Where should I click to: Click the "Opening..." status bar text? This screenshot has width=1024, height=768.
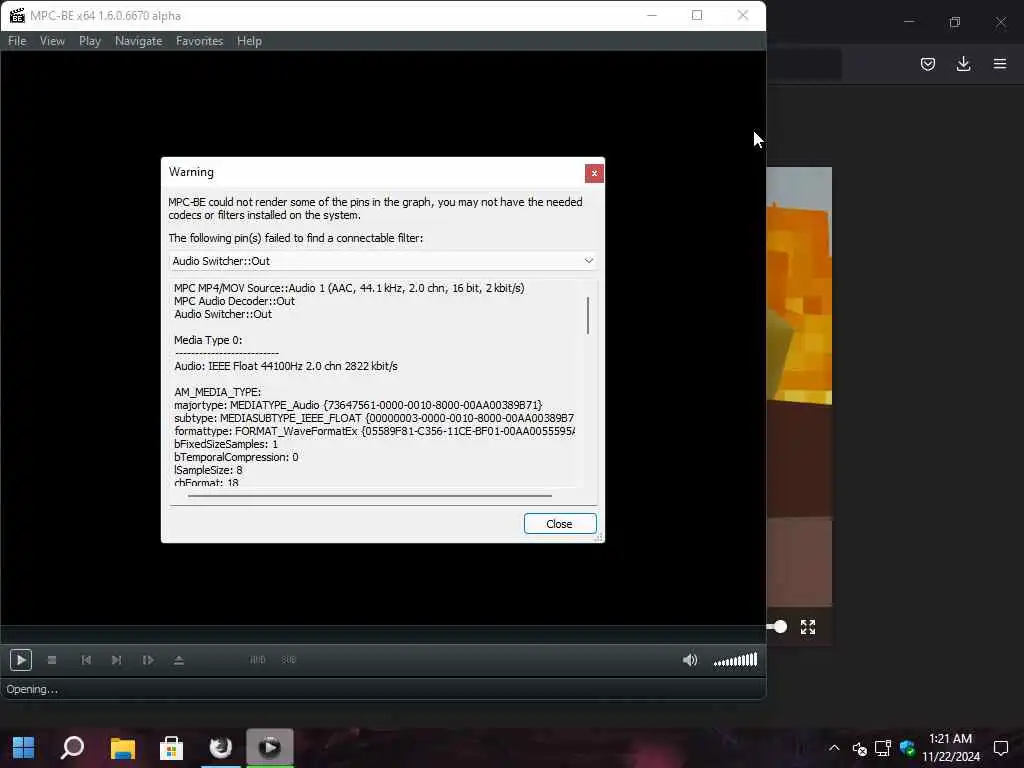click(x=32, y=689)
